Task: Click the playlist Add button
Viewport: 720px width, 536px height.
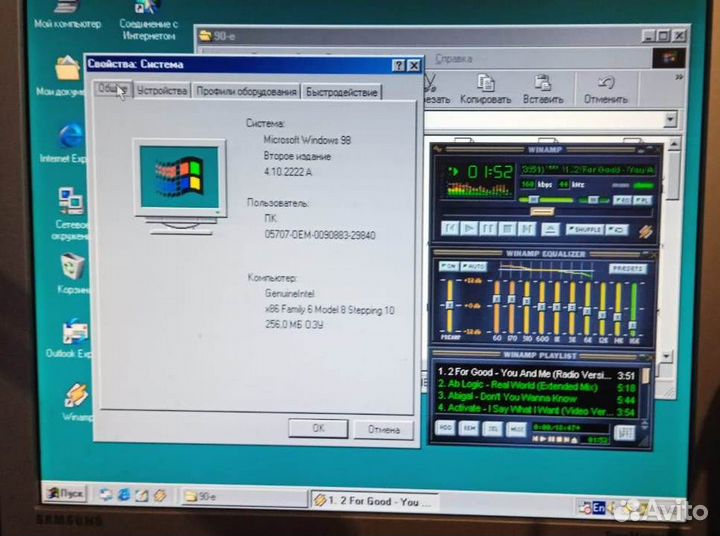Action: 445,428
